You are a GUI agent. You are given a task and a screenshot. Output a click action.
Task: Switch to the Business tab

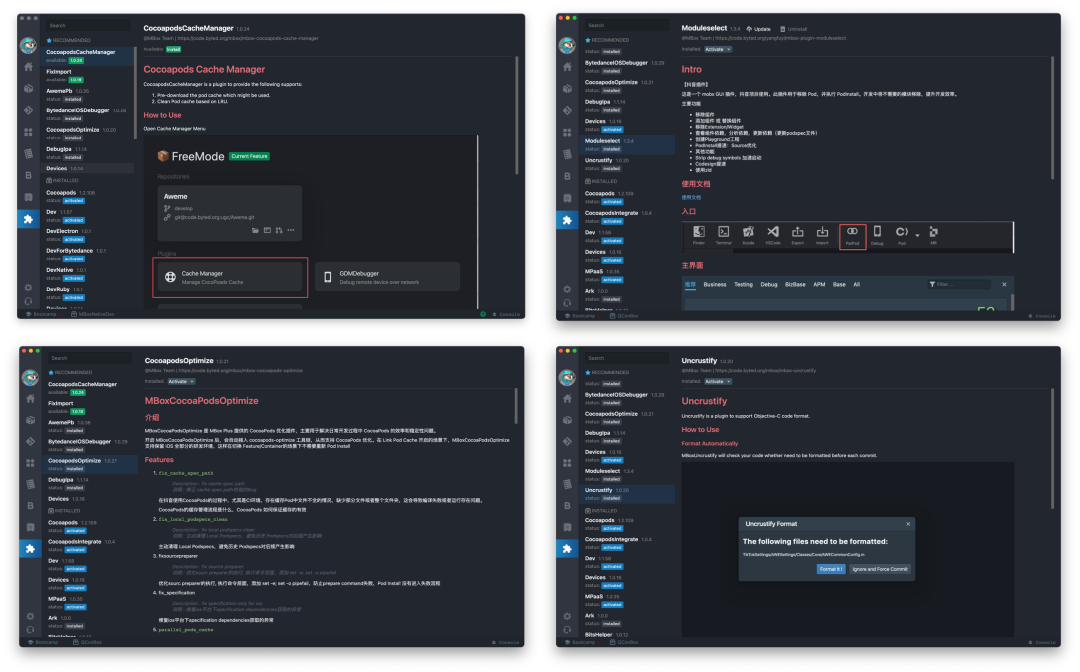[714, 284]
